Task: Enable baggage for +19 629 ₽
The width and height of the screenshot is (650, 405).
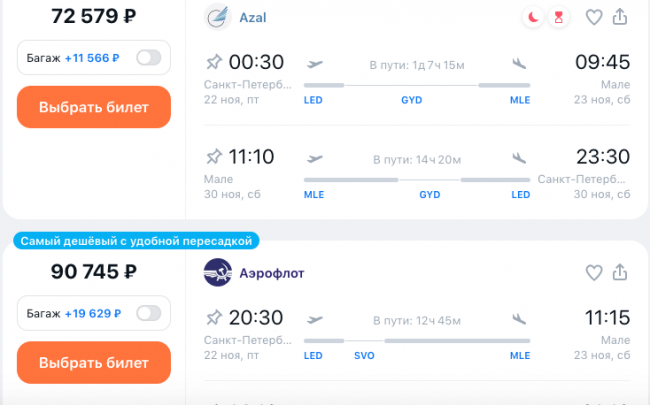Action: [x=149, y=313]
